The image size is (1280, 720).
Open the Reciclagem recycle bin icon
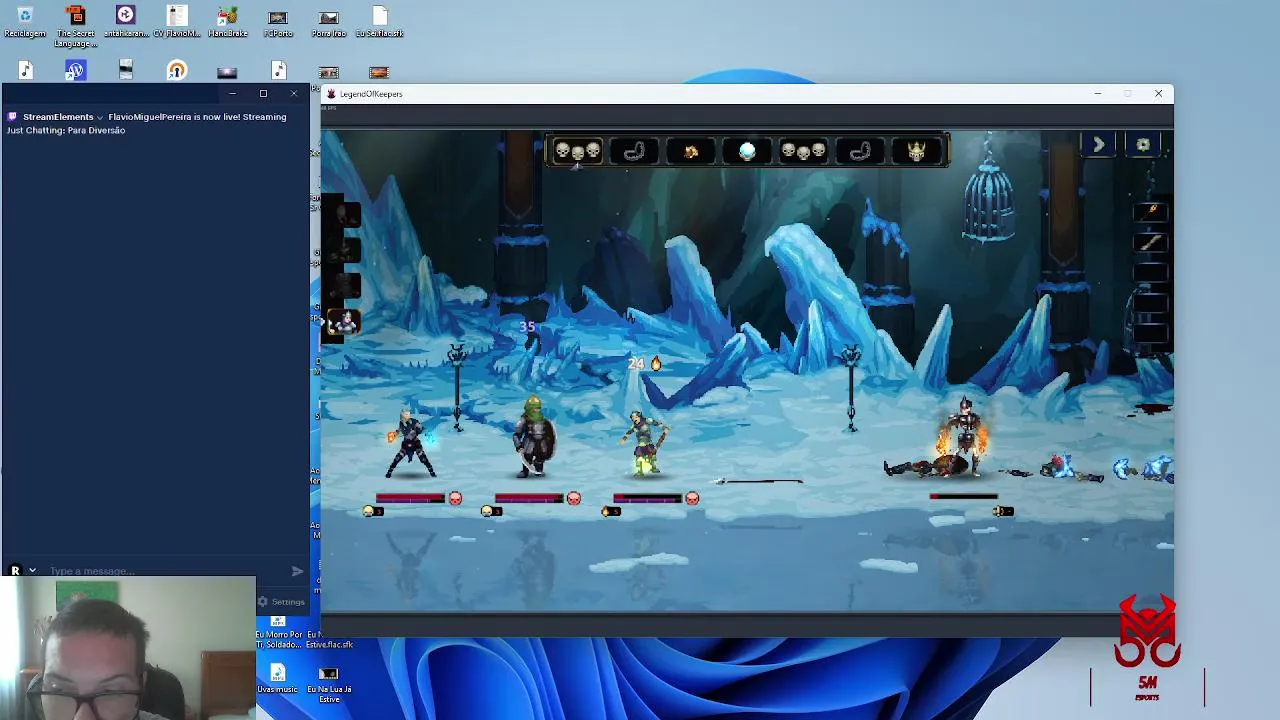[x=25, y=23]
